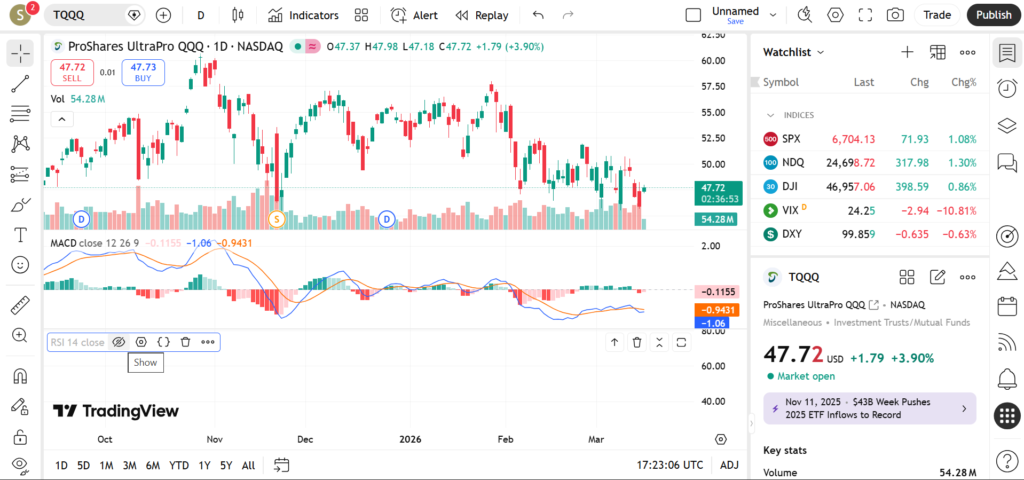Select the crosshair cursor tool
The image size is (1024, 480).
20,54
